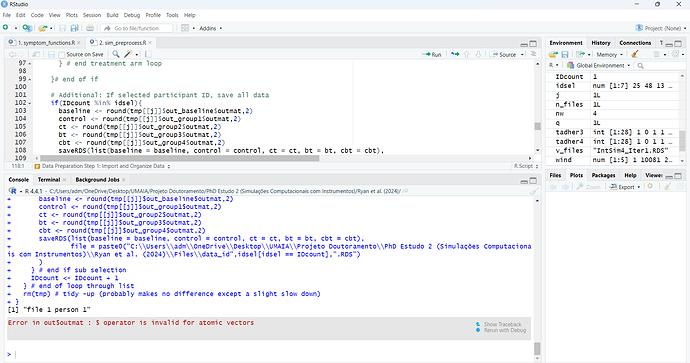Switch to Background Jobs tab
This screenshot has width=690, height=363.
click(97, 180)
